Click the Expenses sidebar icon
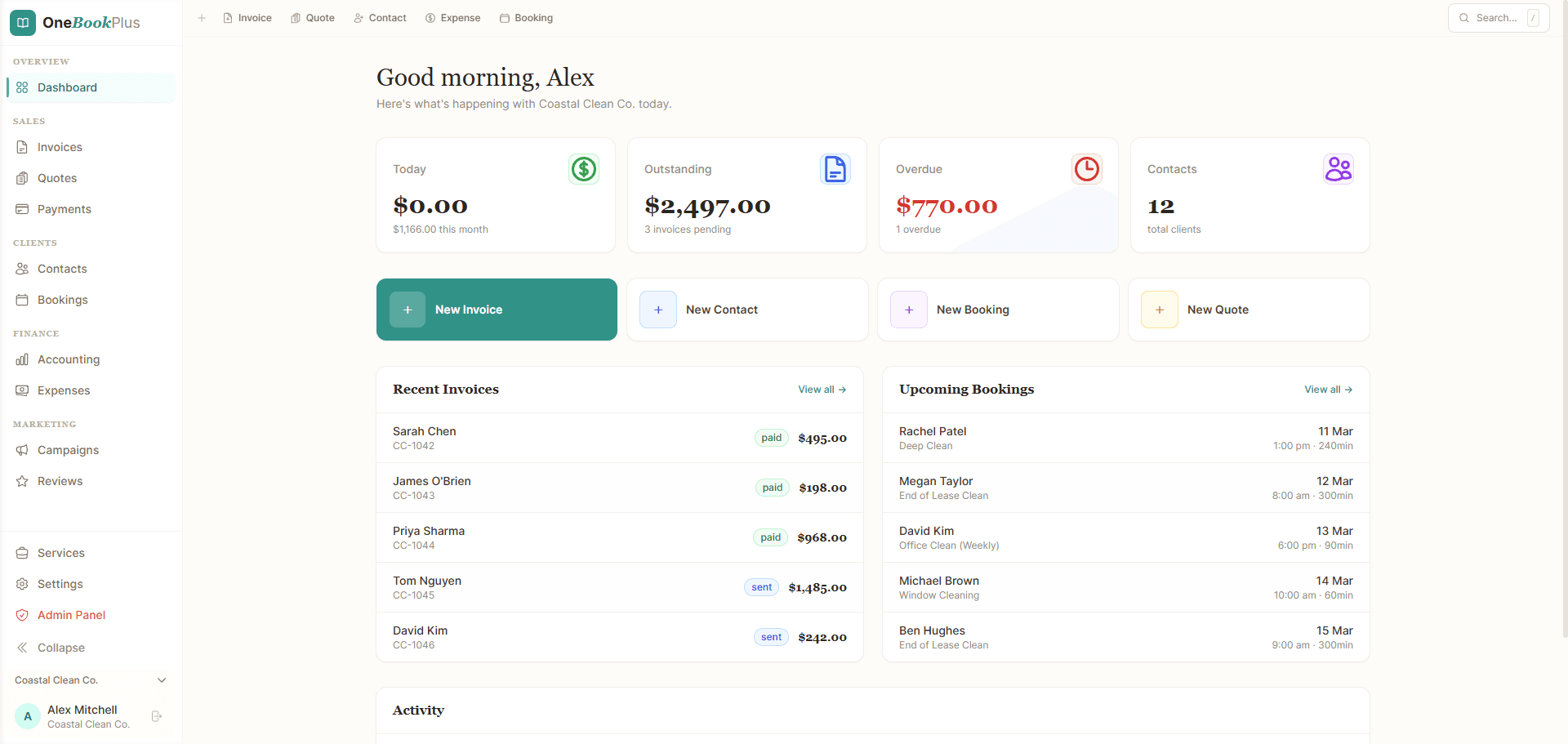The height and width of the screenshot is (744, 1568). 22,390
